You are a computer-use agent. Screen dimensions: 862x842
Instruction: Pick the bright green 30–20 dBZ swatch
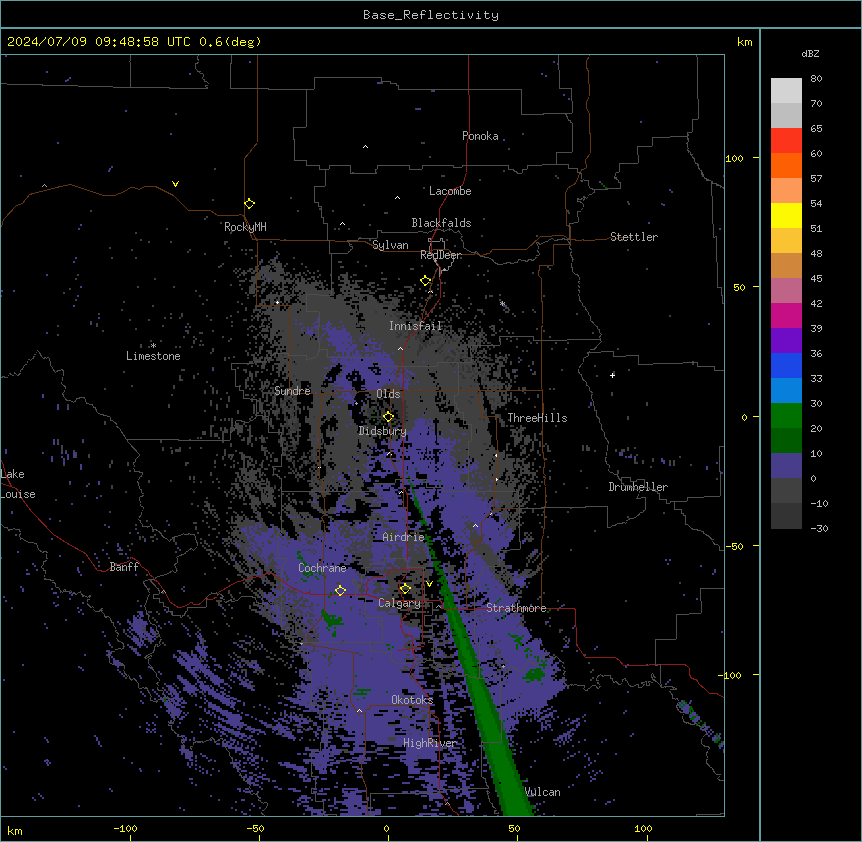[x=786, y=416]
